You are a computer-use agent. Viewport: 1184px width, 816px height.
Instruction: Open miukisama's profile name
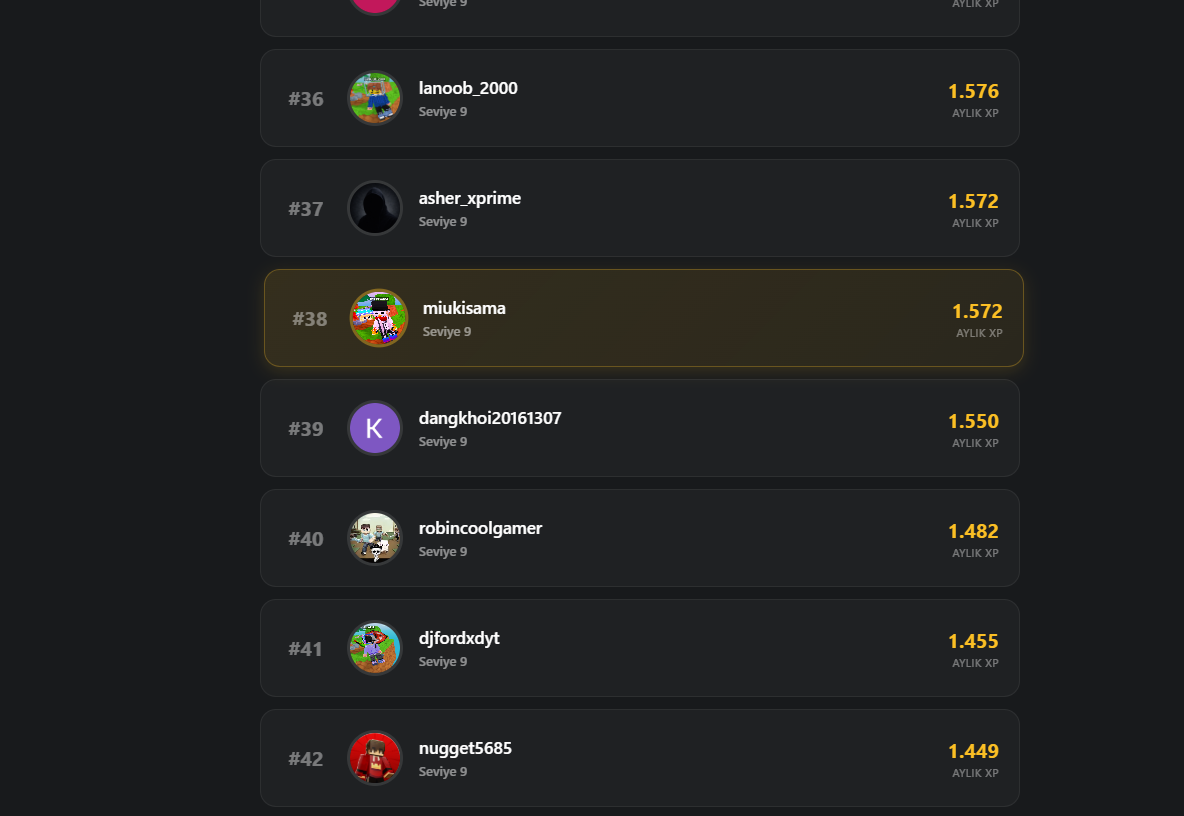pos(464,308)
